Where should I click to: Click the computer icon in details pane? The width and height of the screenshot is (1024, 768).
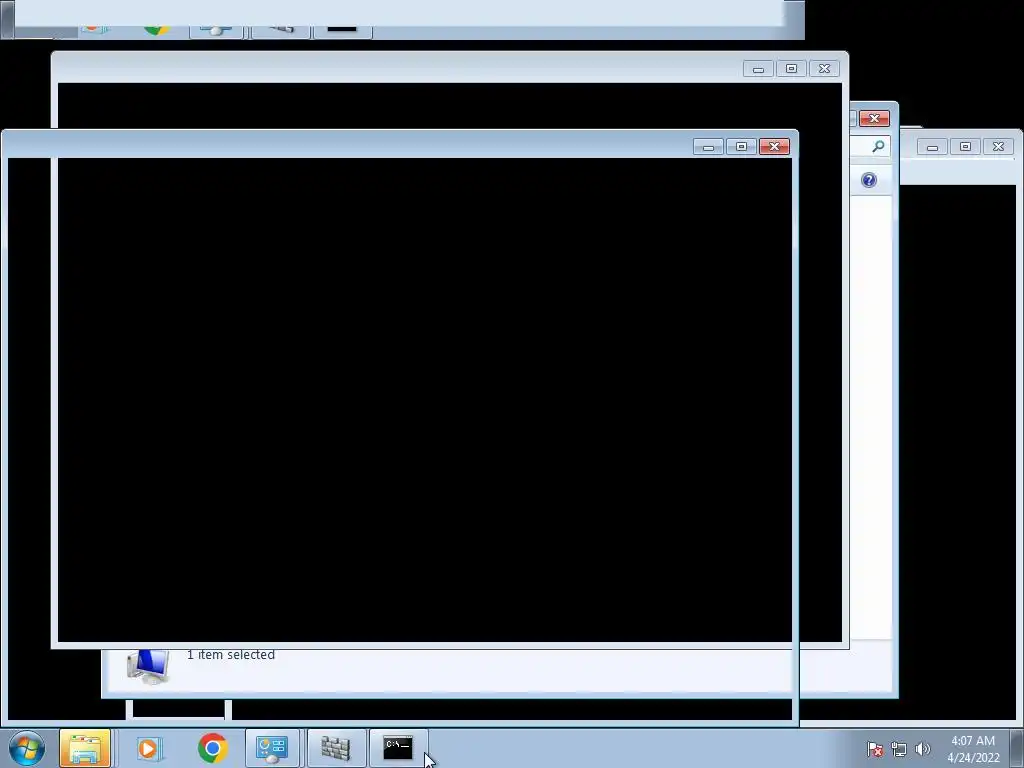[x=148, y=667]
